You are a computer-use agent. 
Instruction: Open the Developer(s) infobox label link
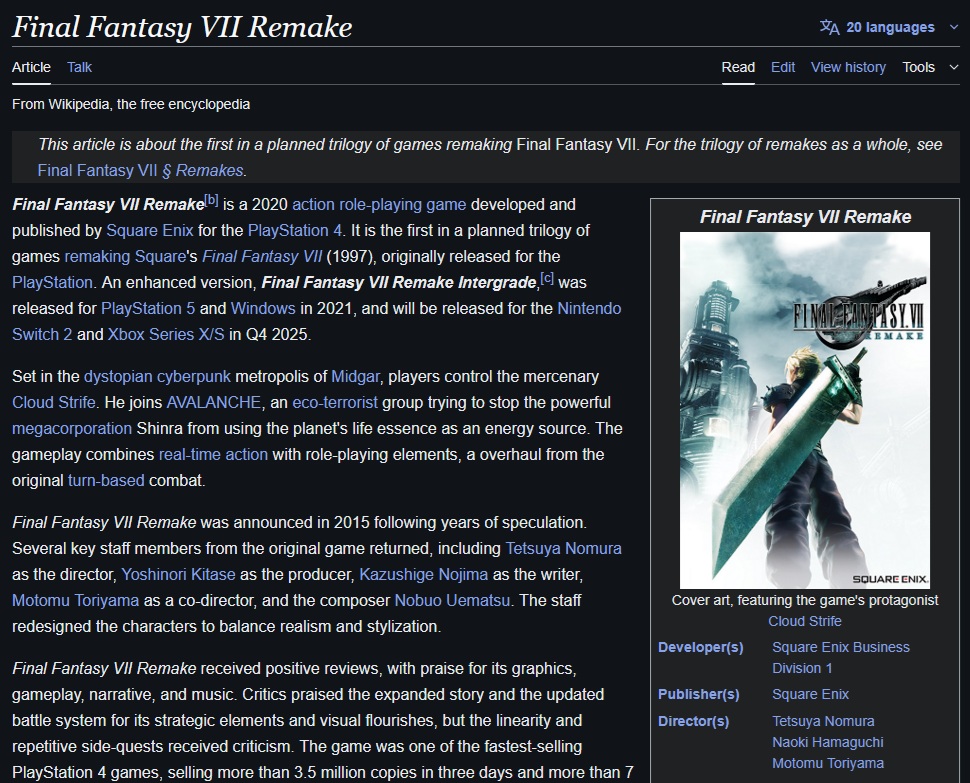[700, 647]
